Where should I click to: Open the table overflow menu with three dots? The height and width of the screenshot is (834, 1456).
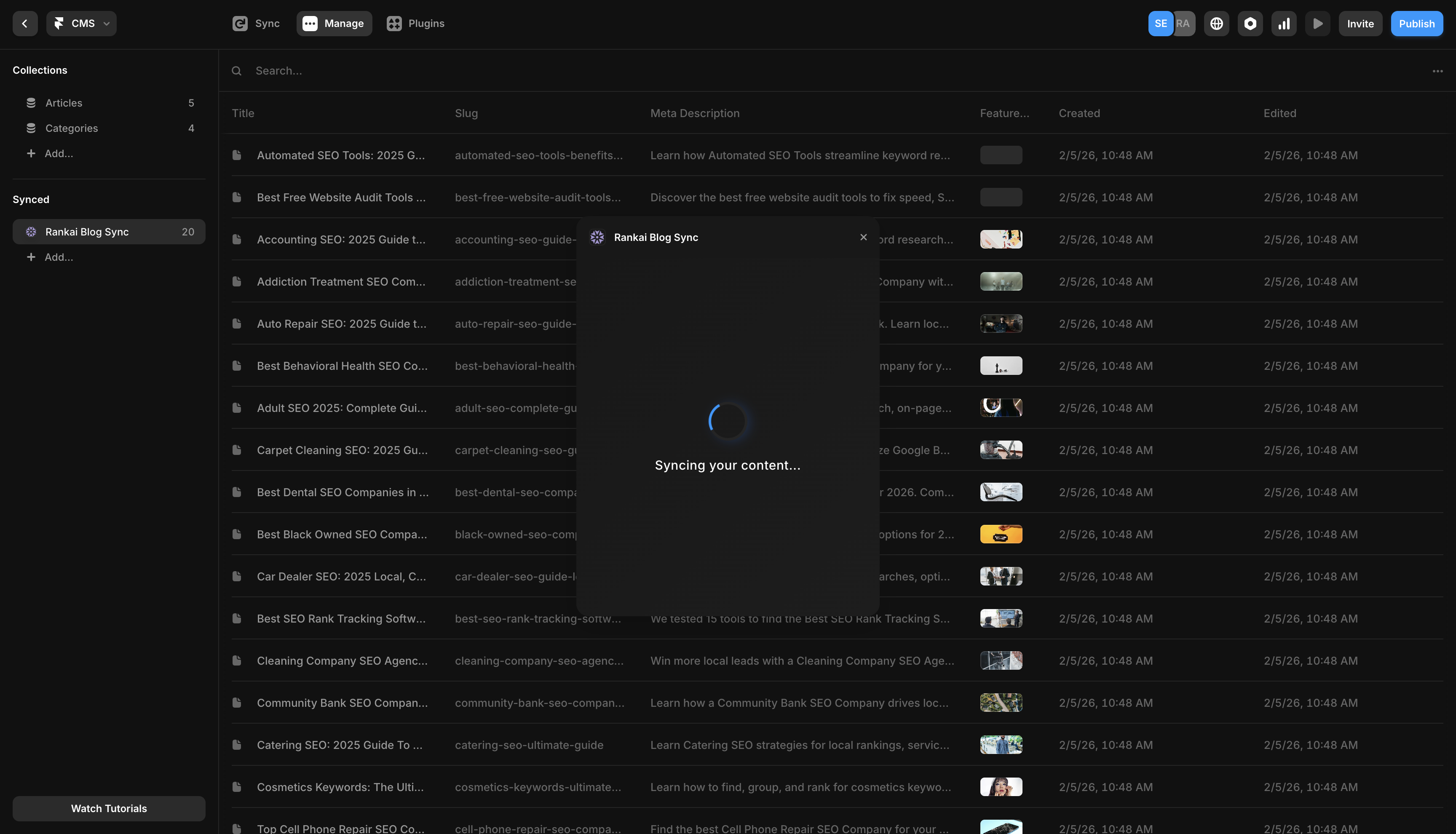(1437, 70)
